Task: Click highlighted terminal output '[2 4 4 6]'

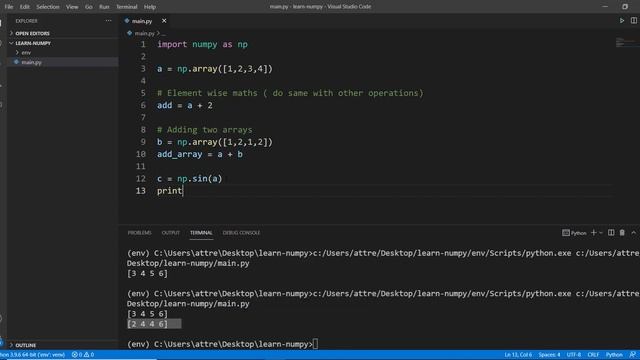Action: (x=147, y=324)
